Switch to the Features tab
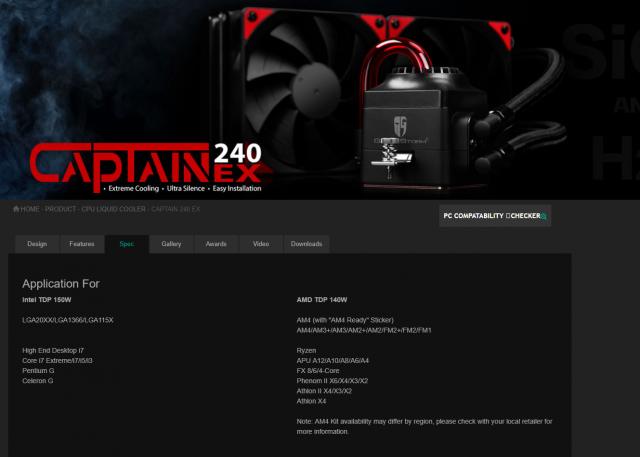Viewport: 640px width, 457px height. tap(82, 244)
